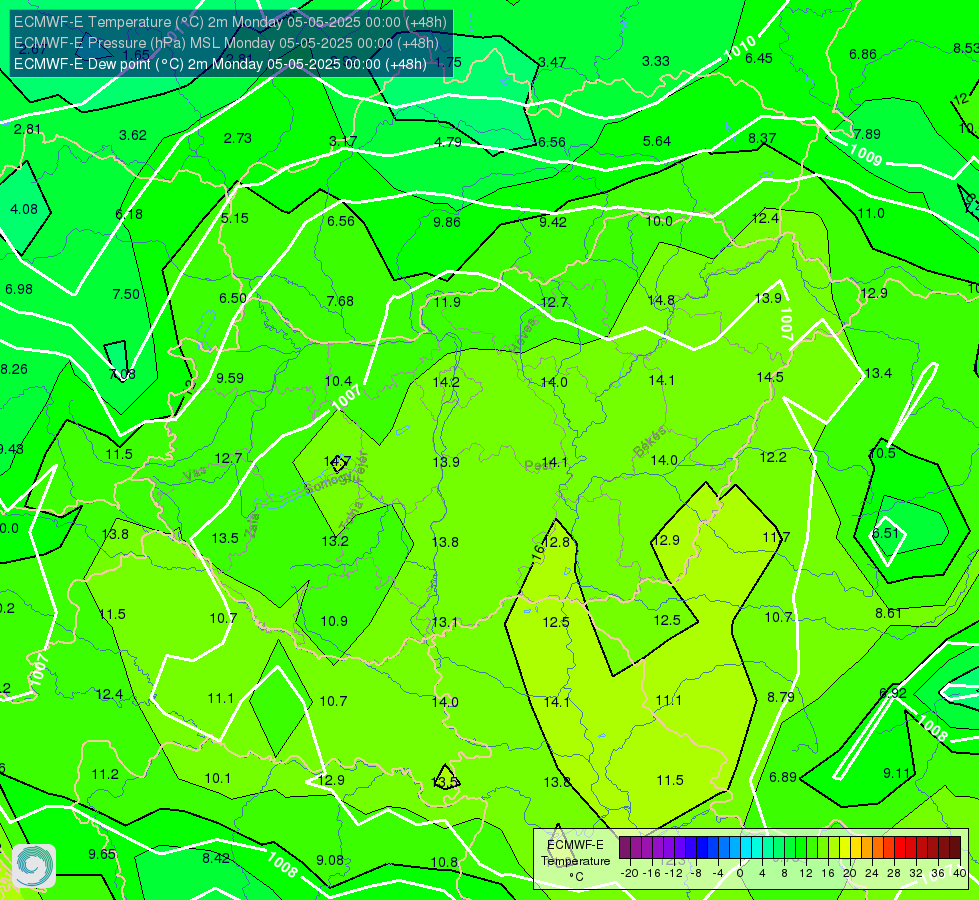Click the 8.26 temperature value
Image resolution: width=979 pixels, height=900 pixels.
tap(14, 369)
